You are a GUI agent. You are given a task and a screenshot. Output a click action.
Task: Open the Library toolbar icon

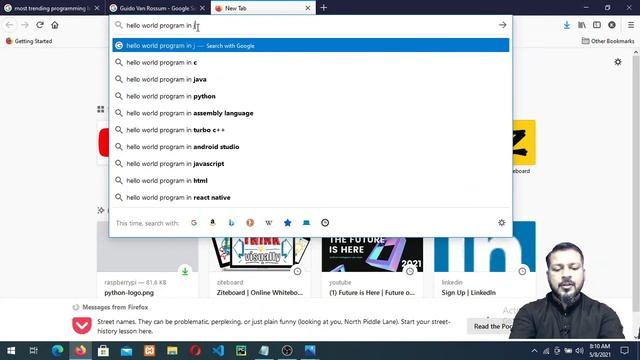point(582,25)
